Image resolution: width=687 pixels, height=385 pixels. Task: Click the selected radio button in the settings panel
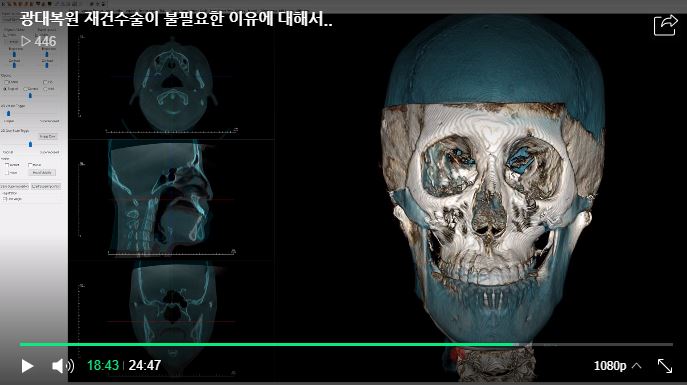pyautogui.click(x=6, y=89)
